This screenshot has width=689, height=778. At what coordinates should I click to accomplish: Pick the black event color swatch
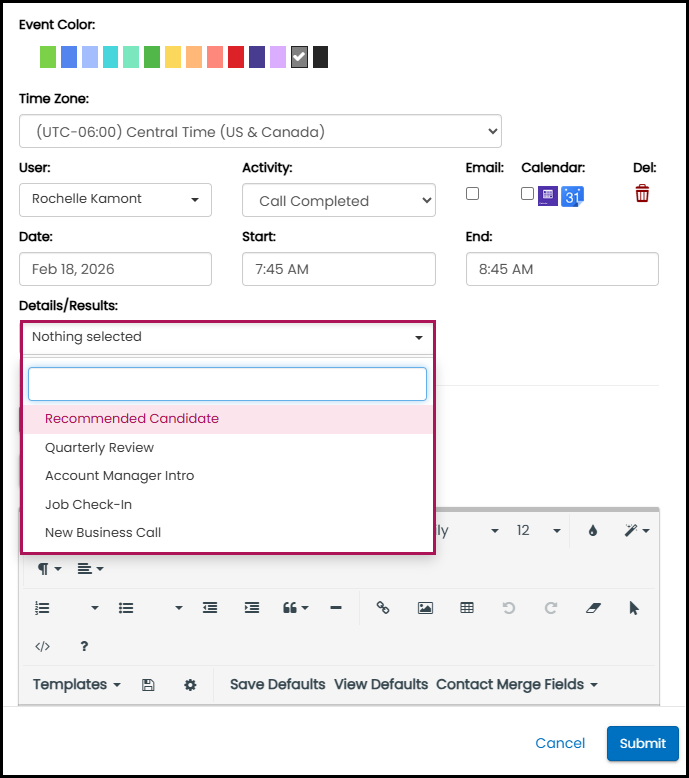click(320, 57)
